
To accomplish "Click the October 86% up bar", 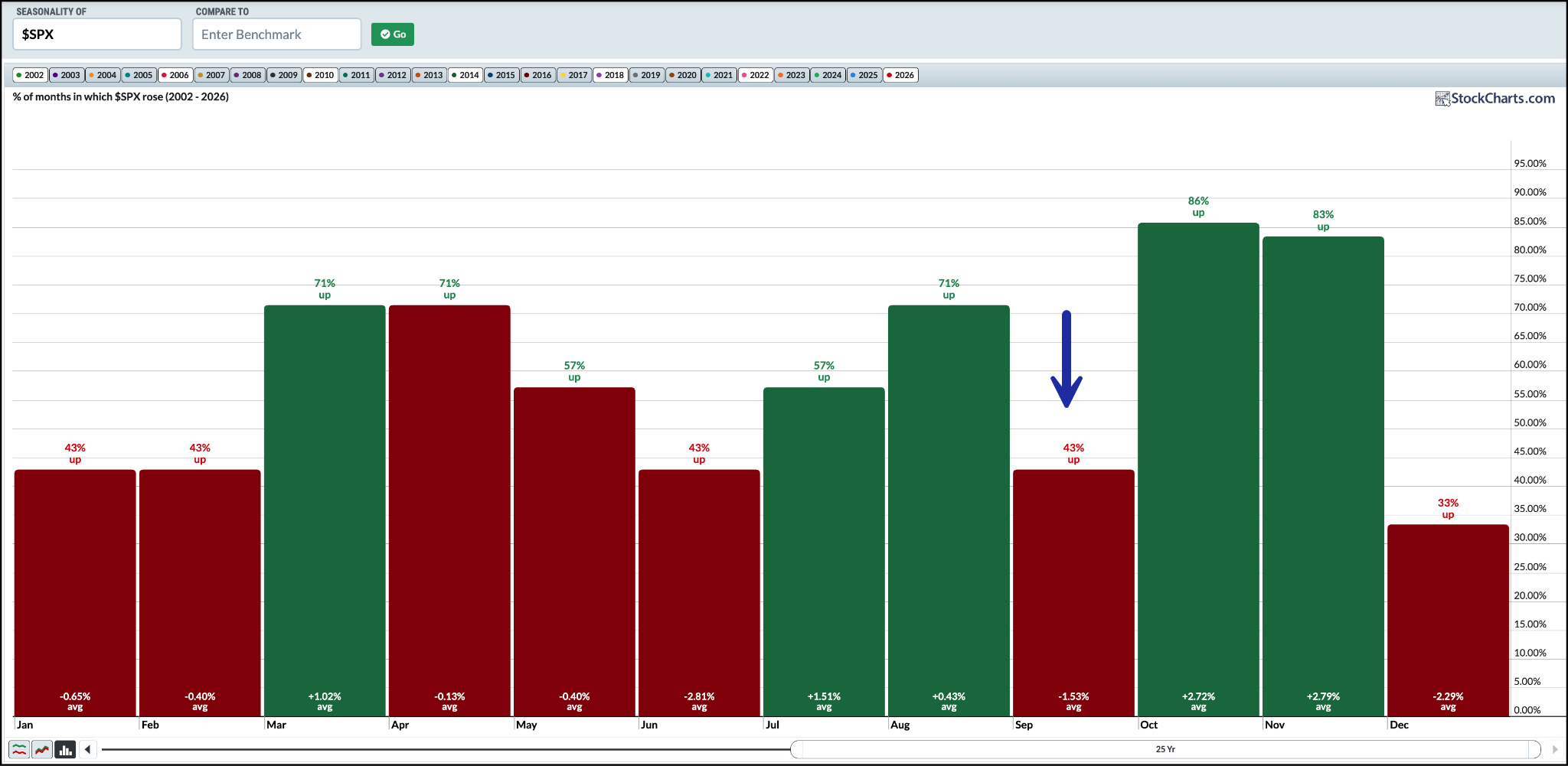I will (x=1198, y=469).
